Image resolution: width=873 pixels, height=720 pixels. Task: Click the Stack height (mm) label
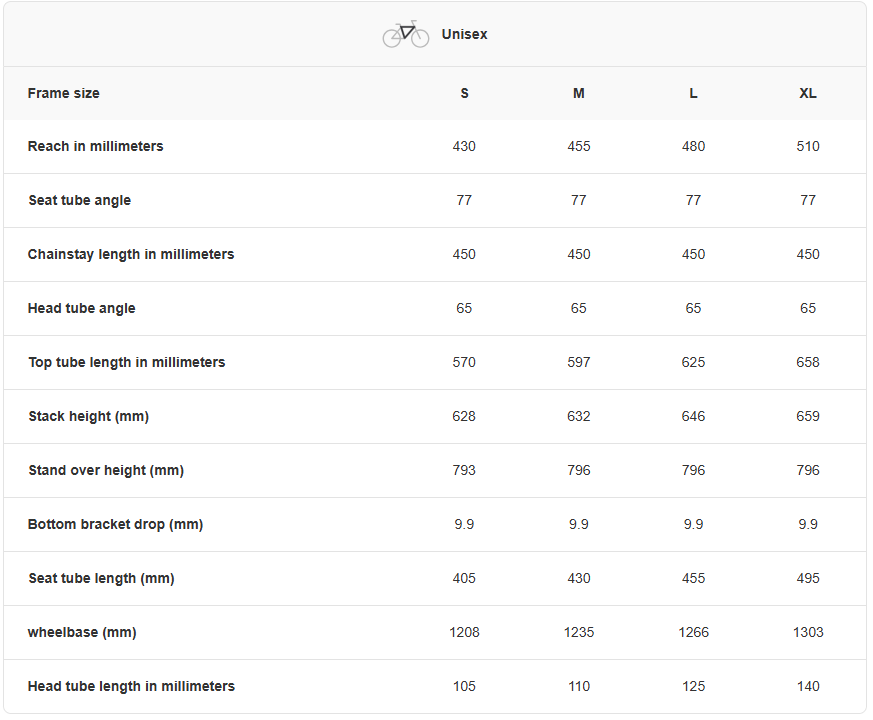click(x=89, y=416)
